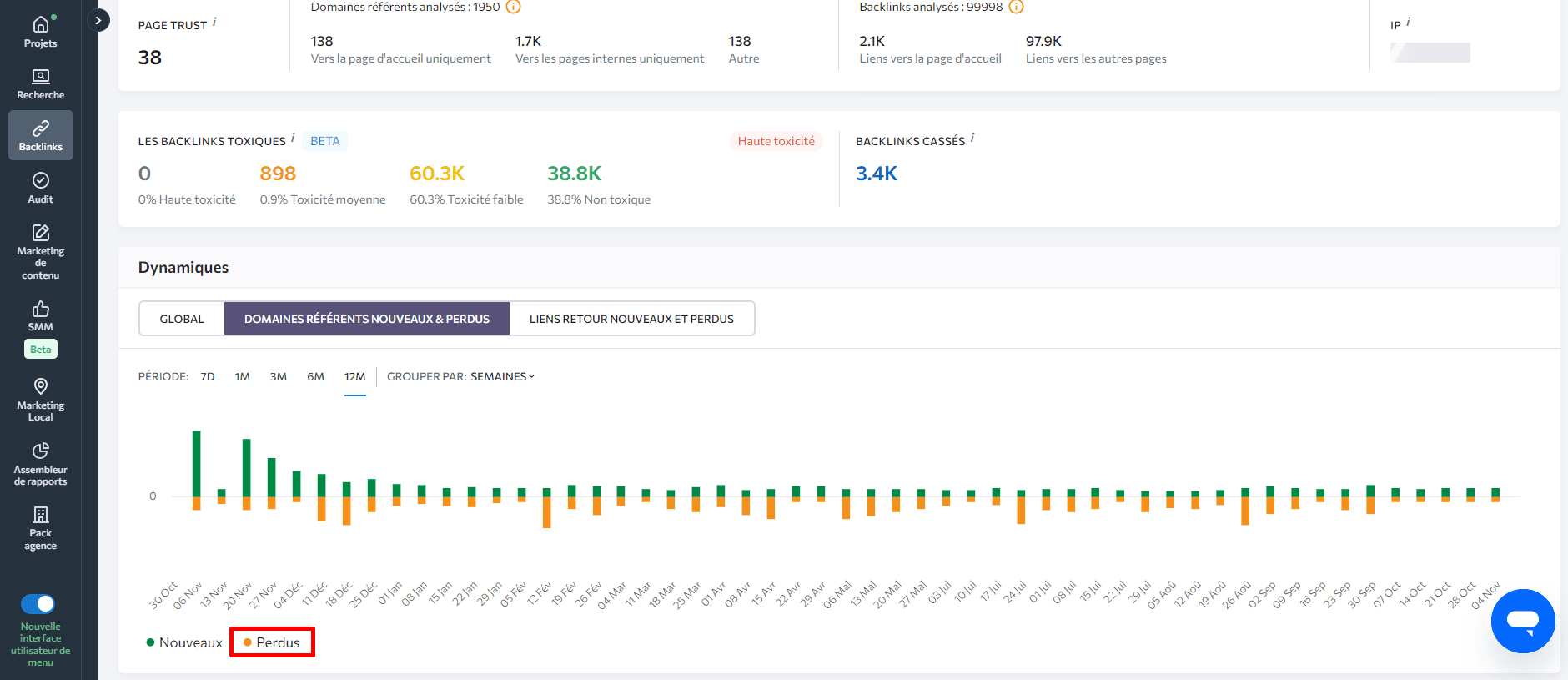This screenshot has height=680, width=1568.
Task: Open Pack agence building icon
Action: [40, 514]
